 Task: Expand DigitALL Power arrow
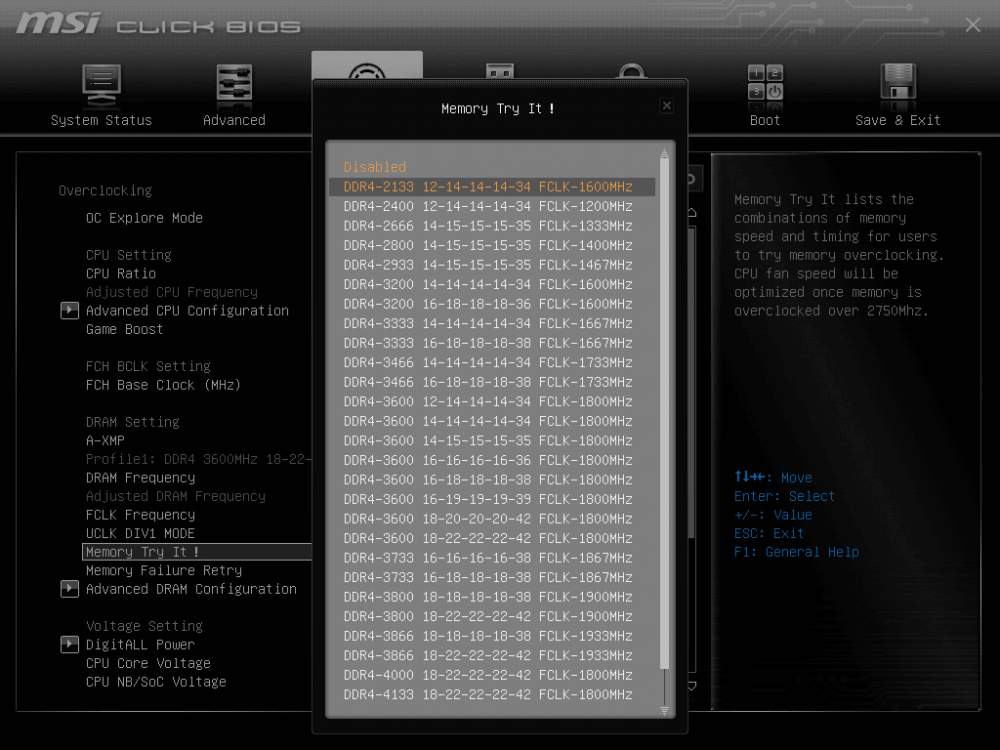69,644
